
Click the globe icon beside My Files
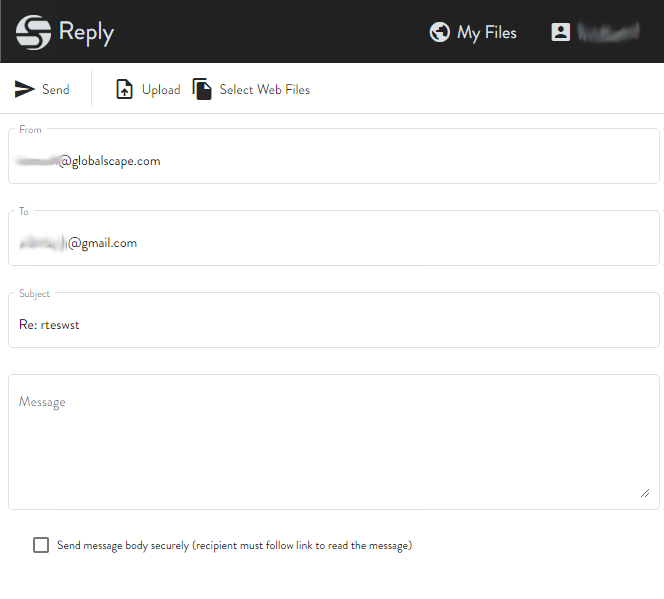pos(439,32)
